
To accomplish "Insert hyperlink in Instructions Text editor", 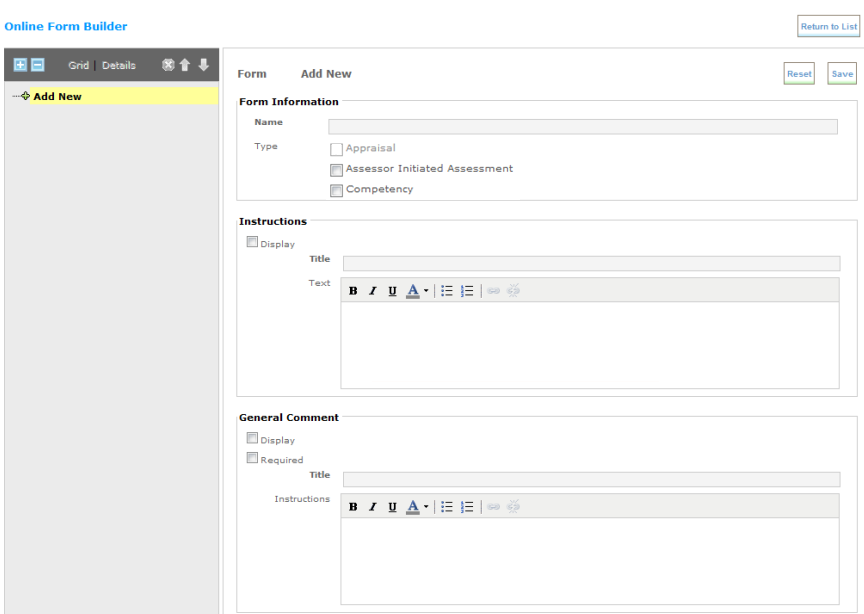I will click(x=494, y=290).
